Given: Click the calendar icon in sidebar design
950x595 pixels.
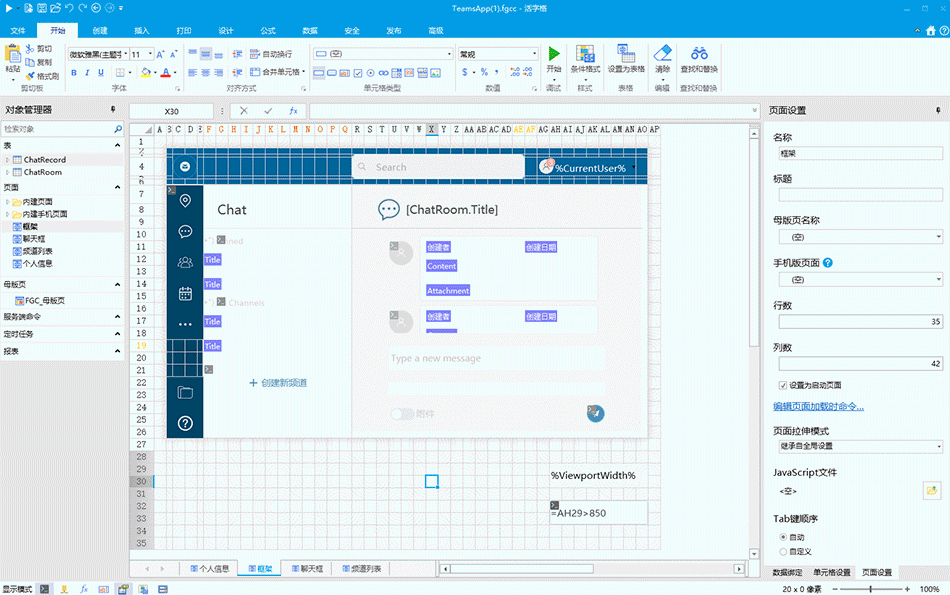Looking at the screenshot, I should (x=185, y=293).
